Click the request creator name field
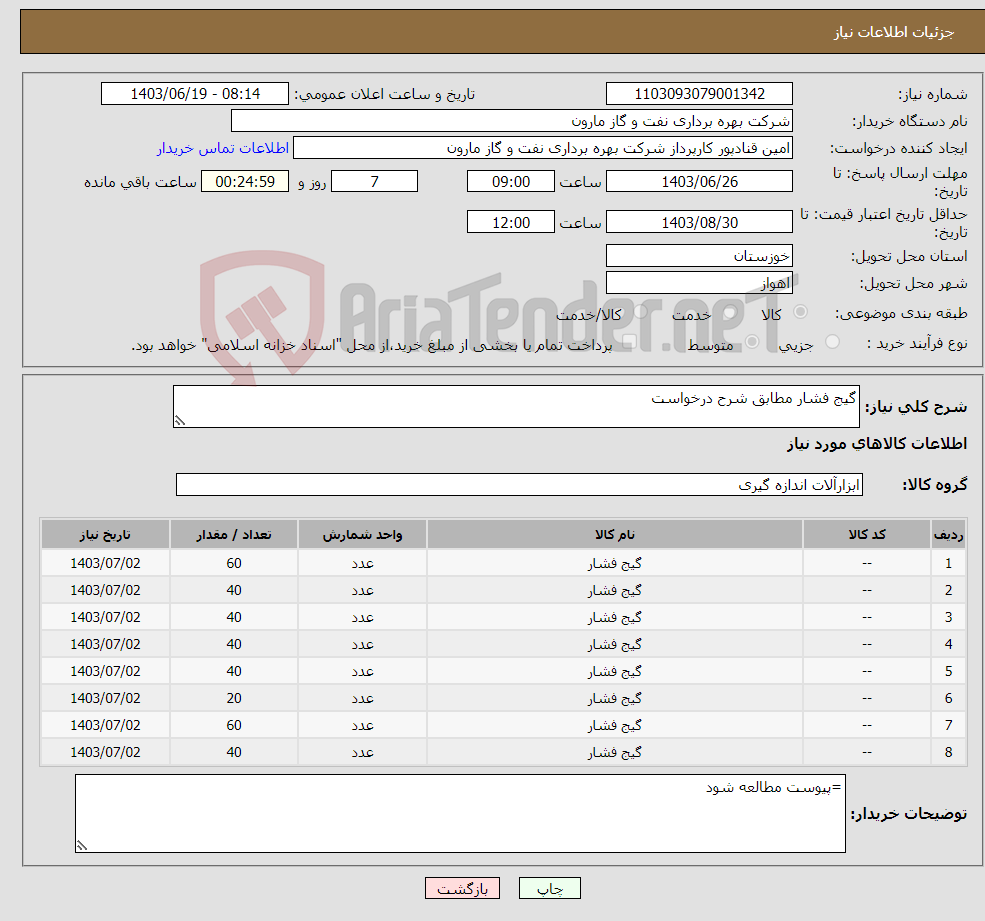Screen dimensions: 985x921 click(543, 148)
